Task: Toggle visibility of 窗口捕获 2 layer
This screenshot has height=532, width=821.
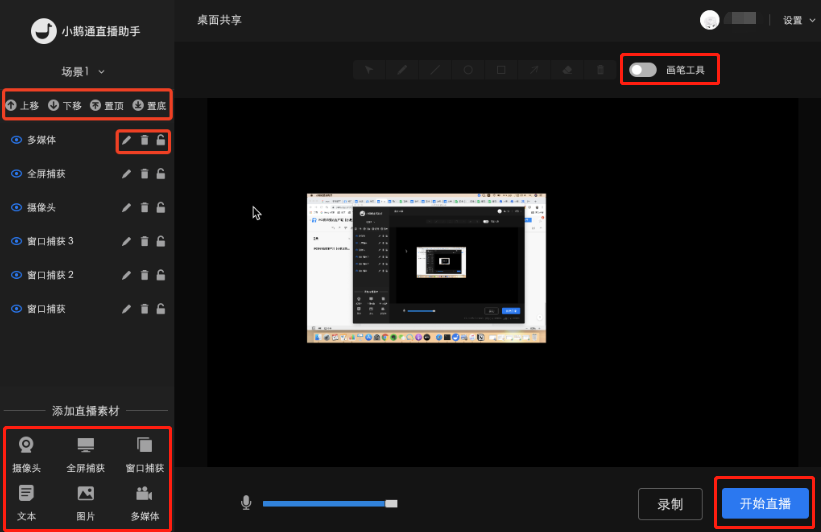Action: [16, 275]
